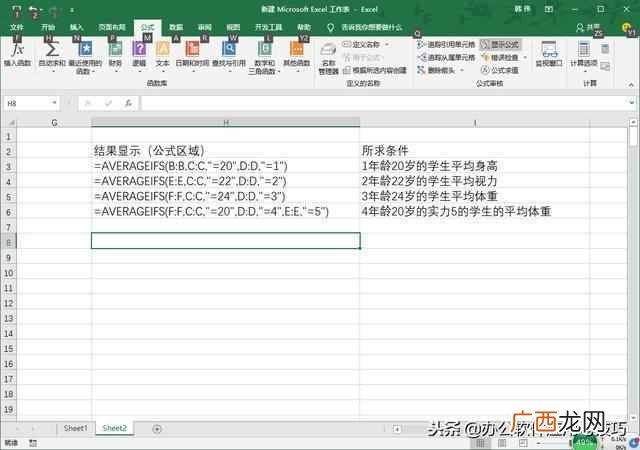Click cell 3年龄24岁的学生平均体重
Image resolution: width=640 pixels, height=450 pixels.
pos(475,196)
